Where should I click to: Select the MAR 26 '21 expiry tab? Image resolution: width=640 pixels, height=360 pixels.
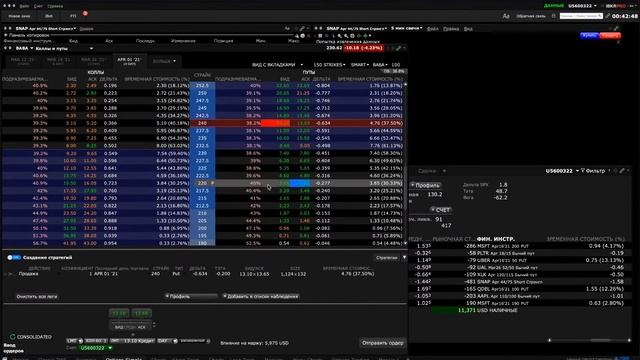[93, 60]
